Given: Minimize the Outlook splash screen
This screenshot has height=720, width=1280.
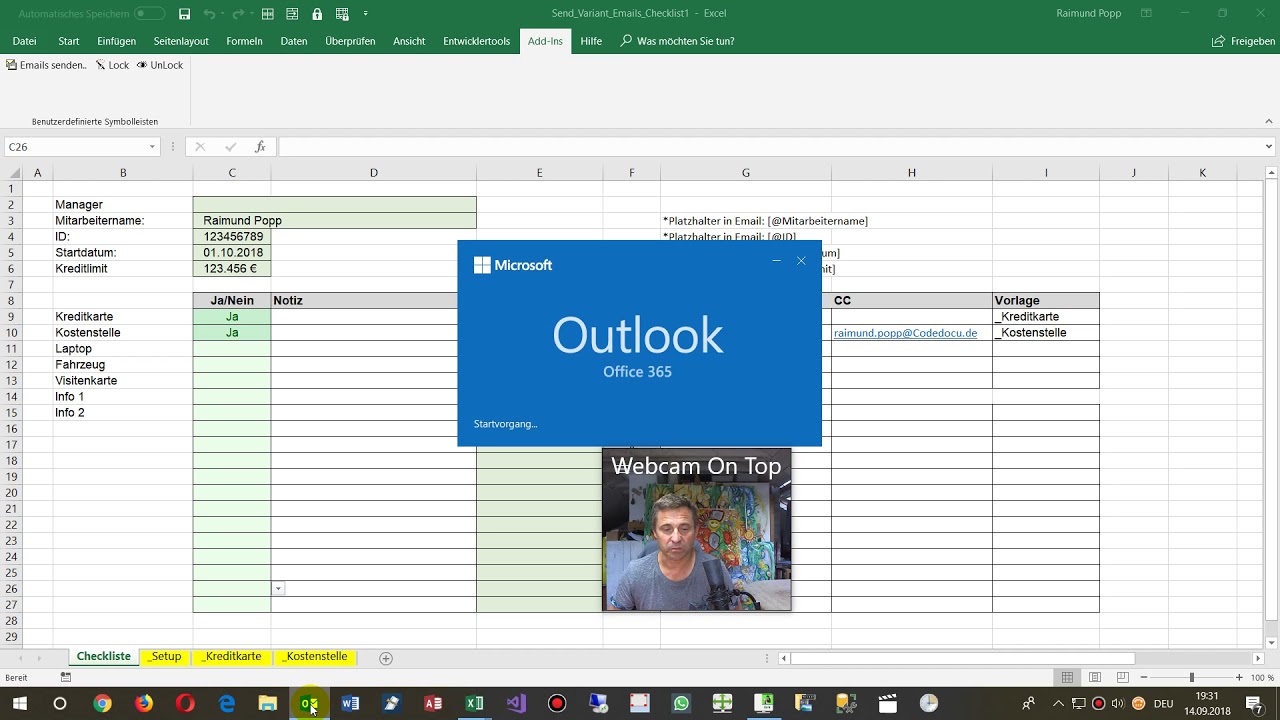Looking at the screenshot, I should (776, 261).
